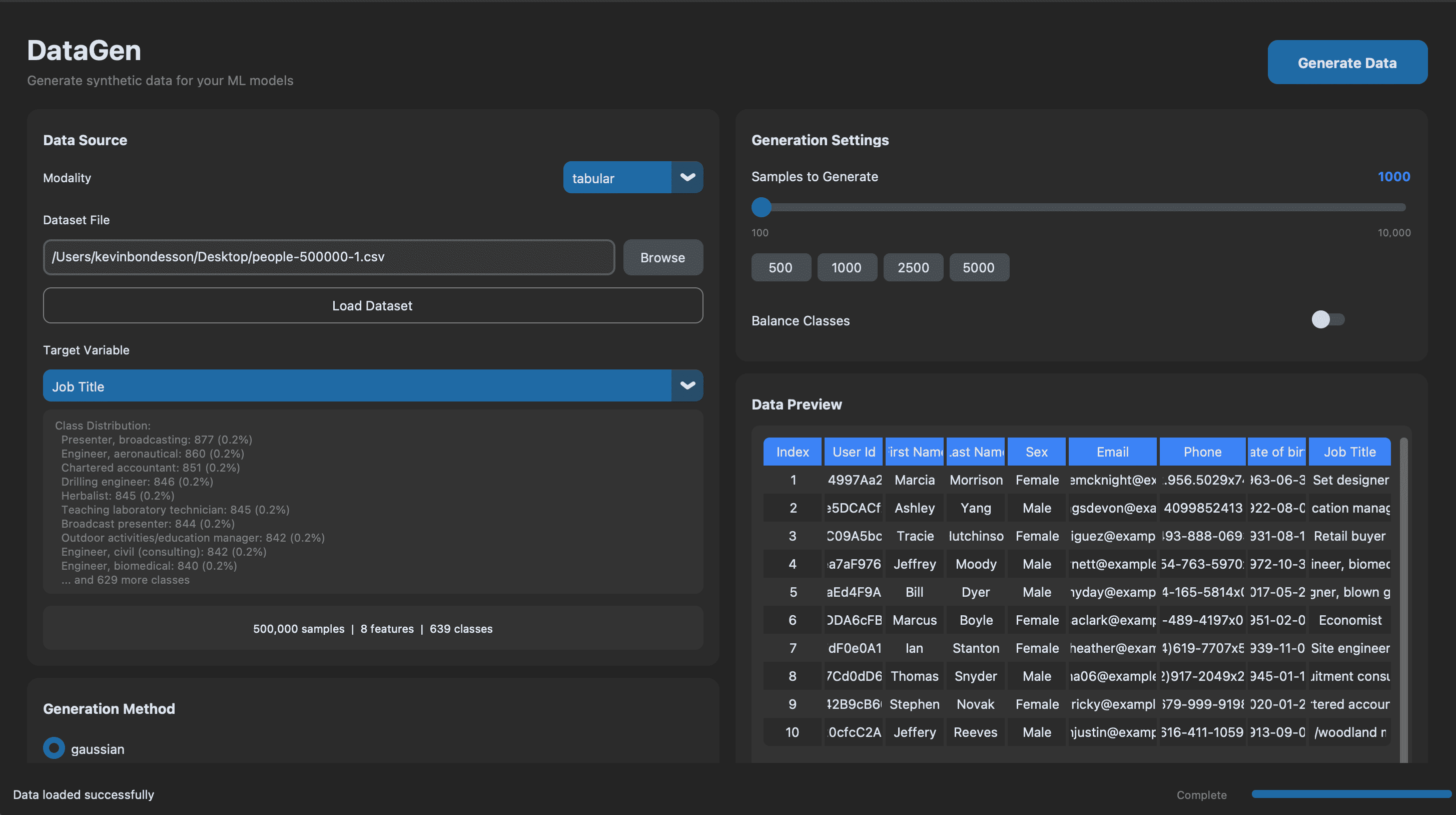Click the Target Variable chevron arrow

tap(687, 386)
